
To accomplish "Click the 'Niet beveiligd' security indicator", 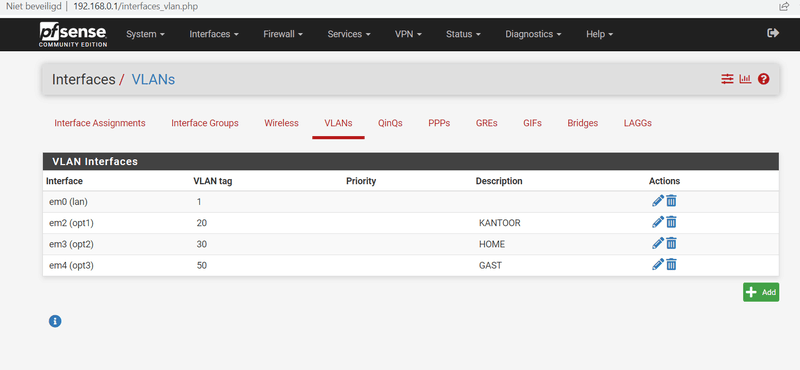I will 34,7.
